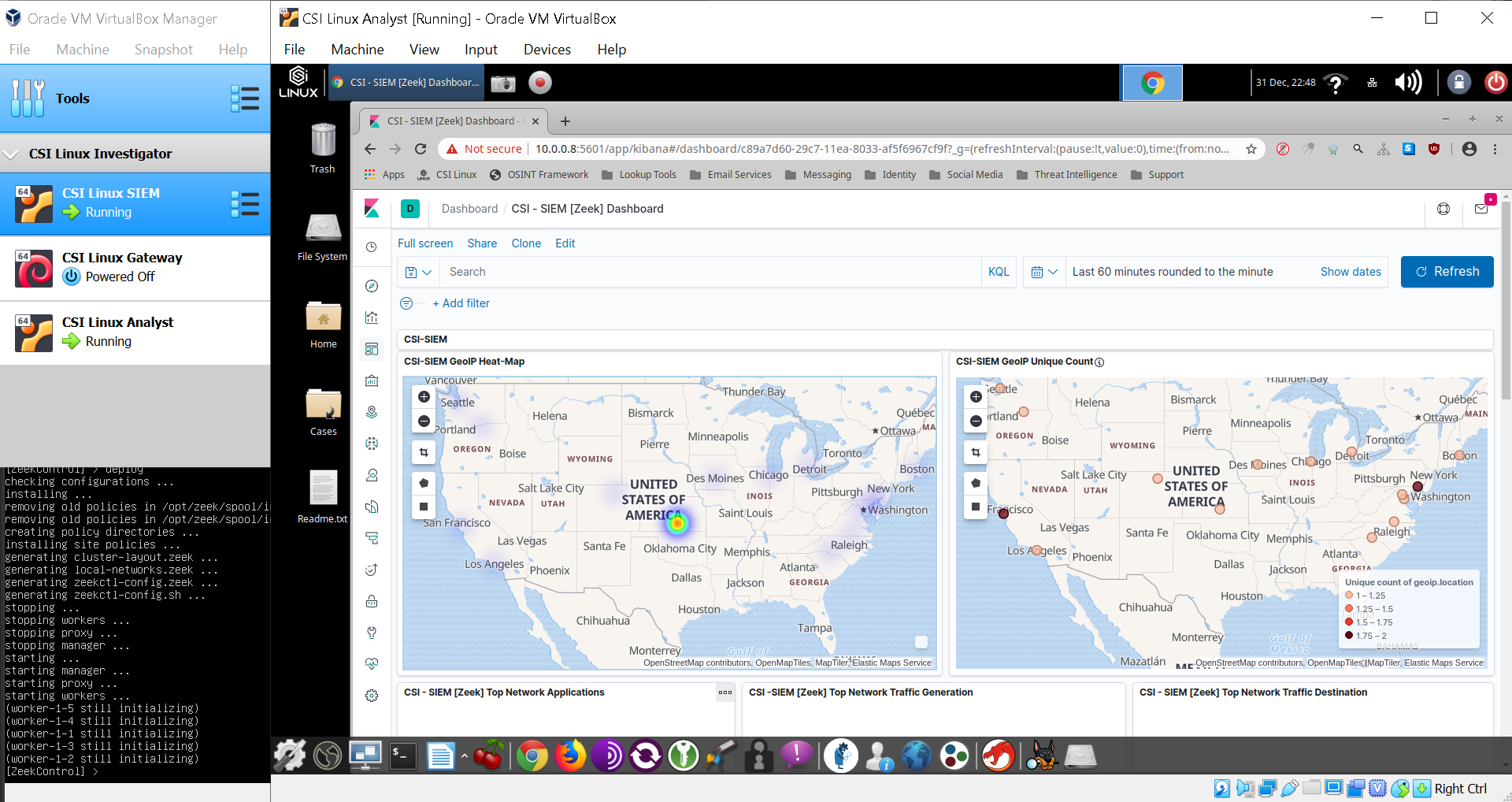Open saved query dropdown beside Search
Screen dimensions: 1512x802
(418, 272)
